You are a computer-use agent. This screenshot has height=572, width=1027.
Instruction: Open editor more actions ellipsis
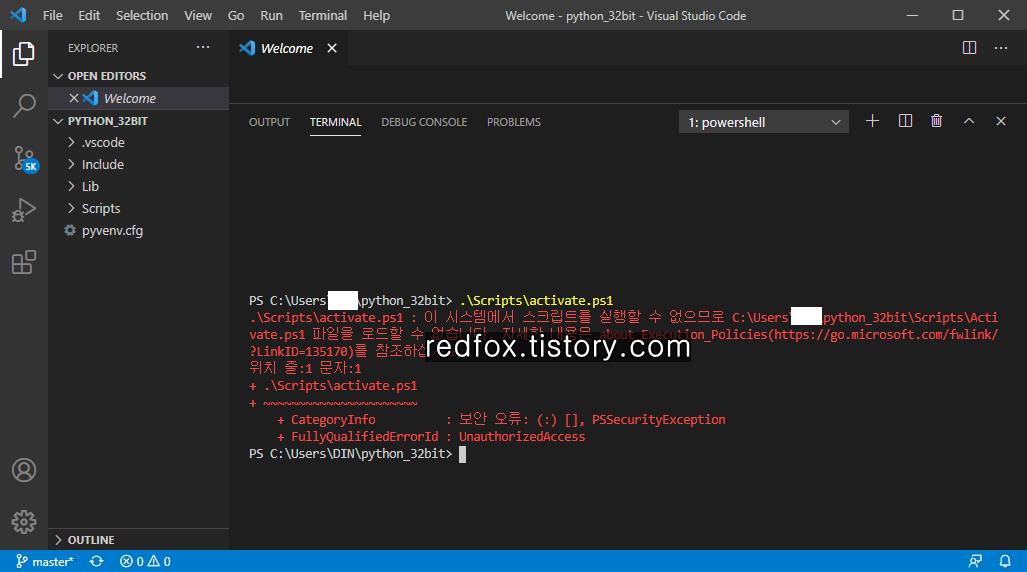pyautogui.click(x=1001, y=48)
